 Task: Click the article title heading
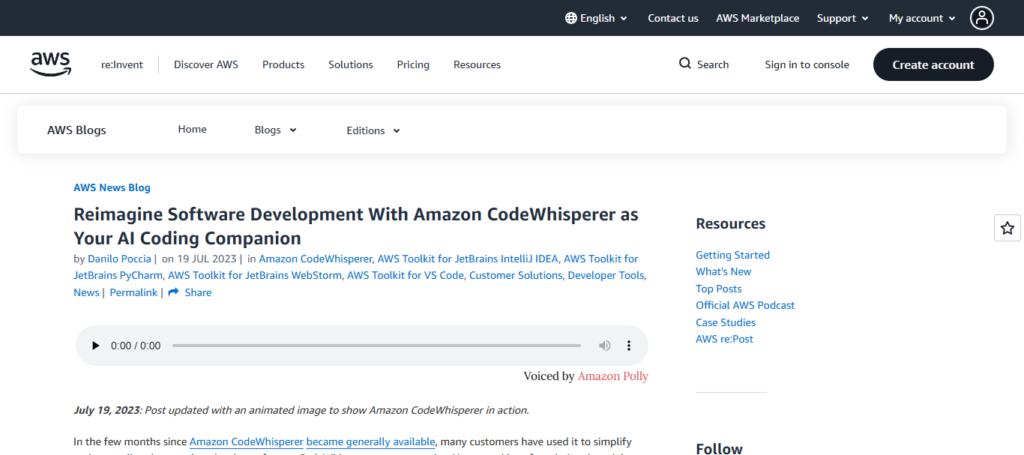point(356,225)
